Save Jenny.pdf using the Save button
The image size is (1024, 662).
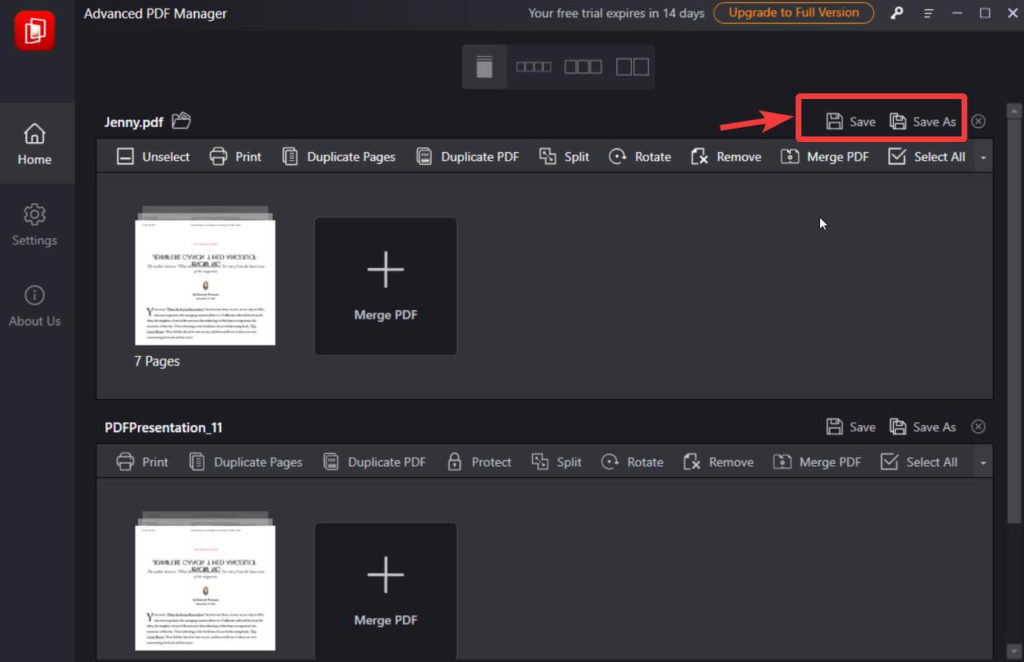click(x=850, y=121)
